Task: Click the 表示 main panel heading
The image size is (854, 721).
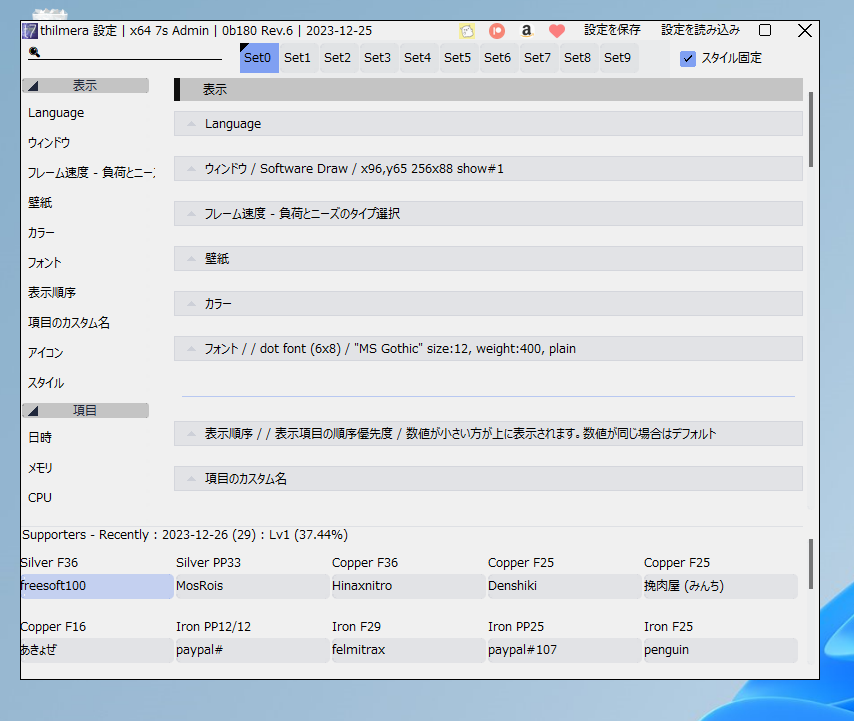Action: click(x=488, y=89)
